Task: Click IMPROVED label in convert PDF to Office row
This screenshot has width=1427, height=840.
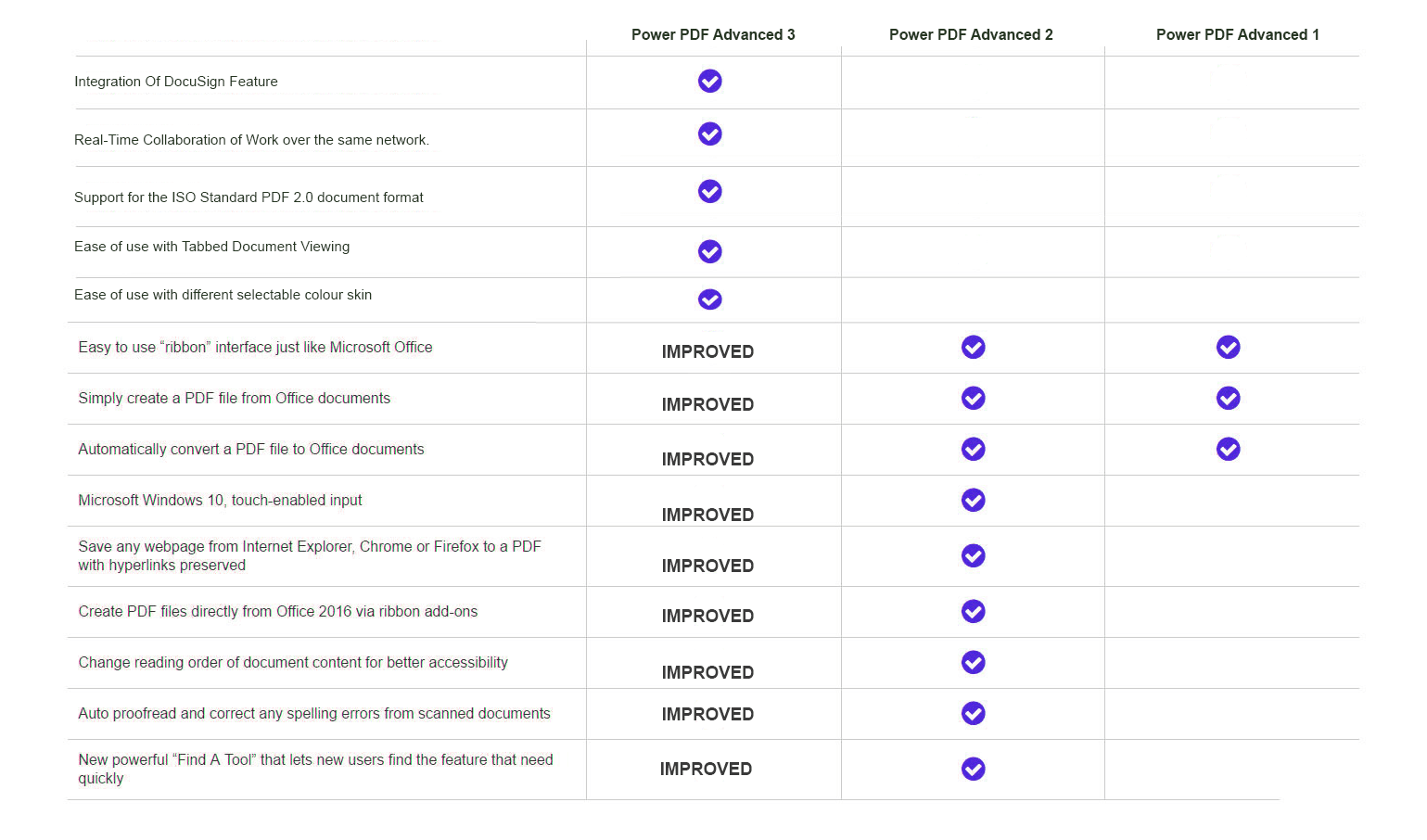Action: pyautogui.click(x=707, y=459)
